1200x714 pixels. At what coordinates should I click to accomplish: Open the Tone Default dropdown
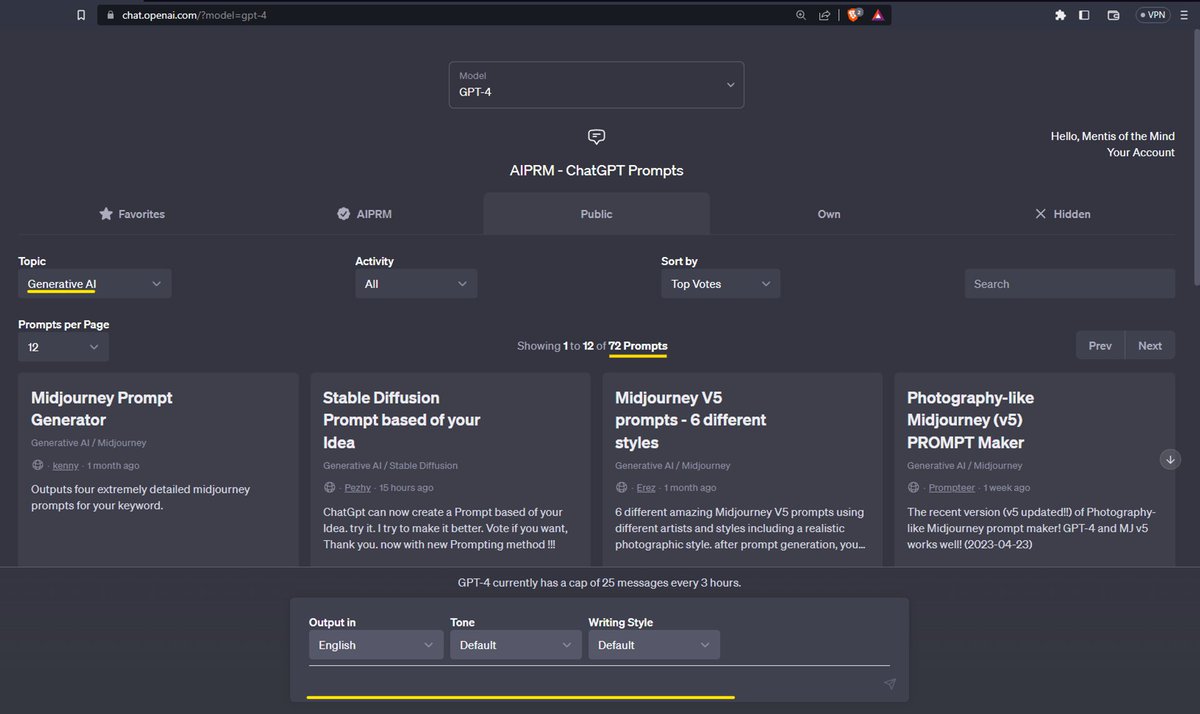point(515,645)
